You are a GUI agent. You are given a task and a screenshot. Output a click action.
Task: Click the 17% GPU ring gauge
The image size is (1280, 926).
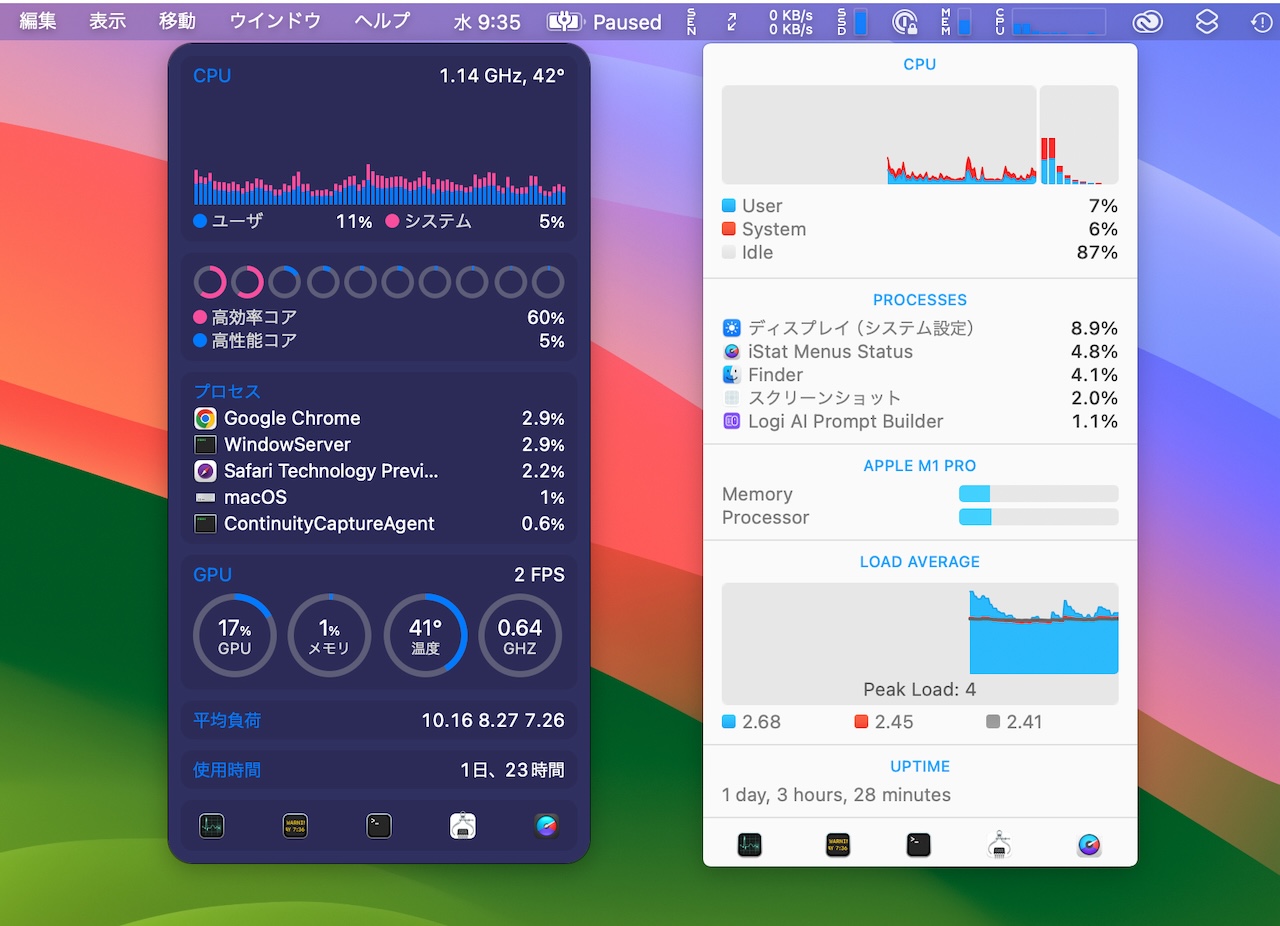coord(235,635)
